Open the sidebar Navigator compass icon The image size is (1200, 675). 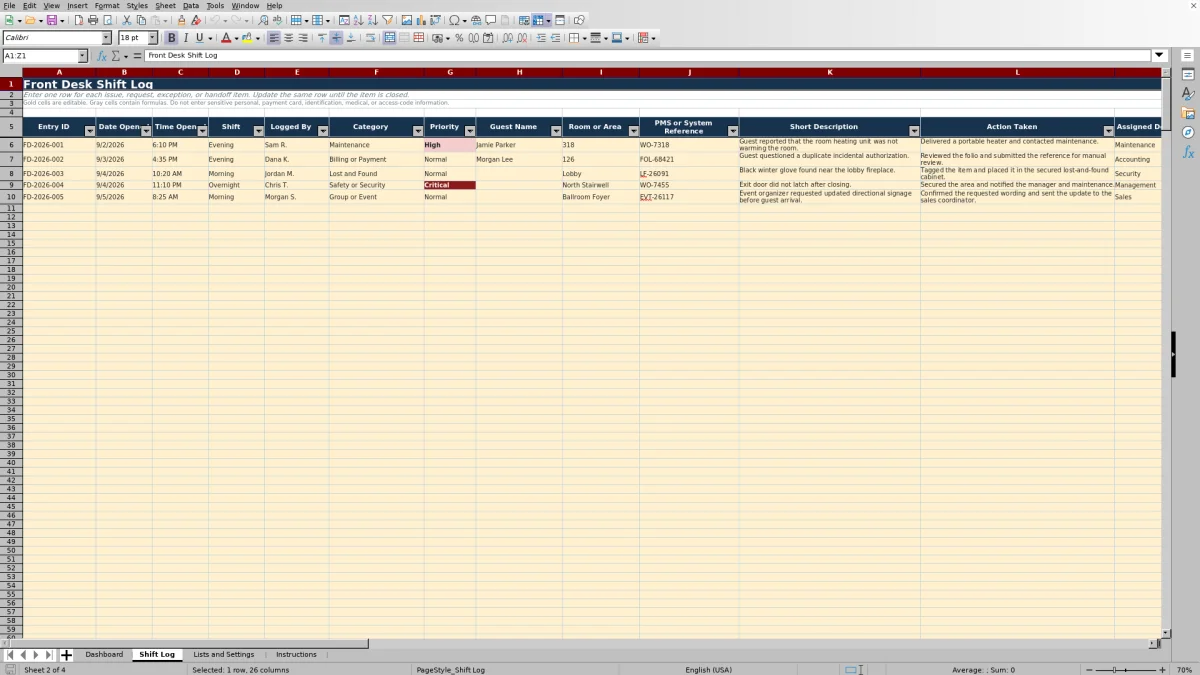pyautogui.click(x=1188, y=132)
